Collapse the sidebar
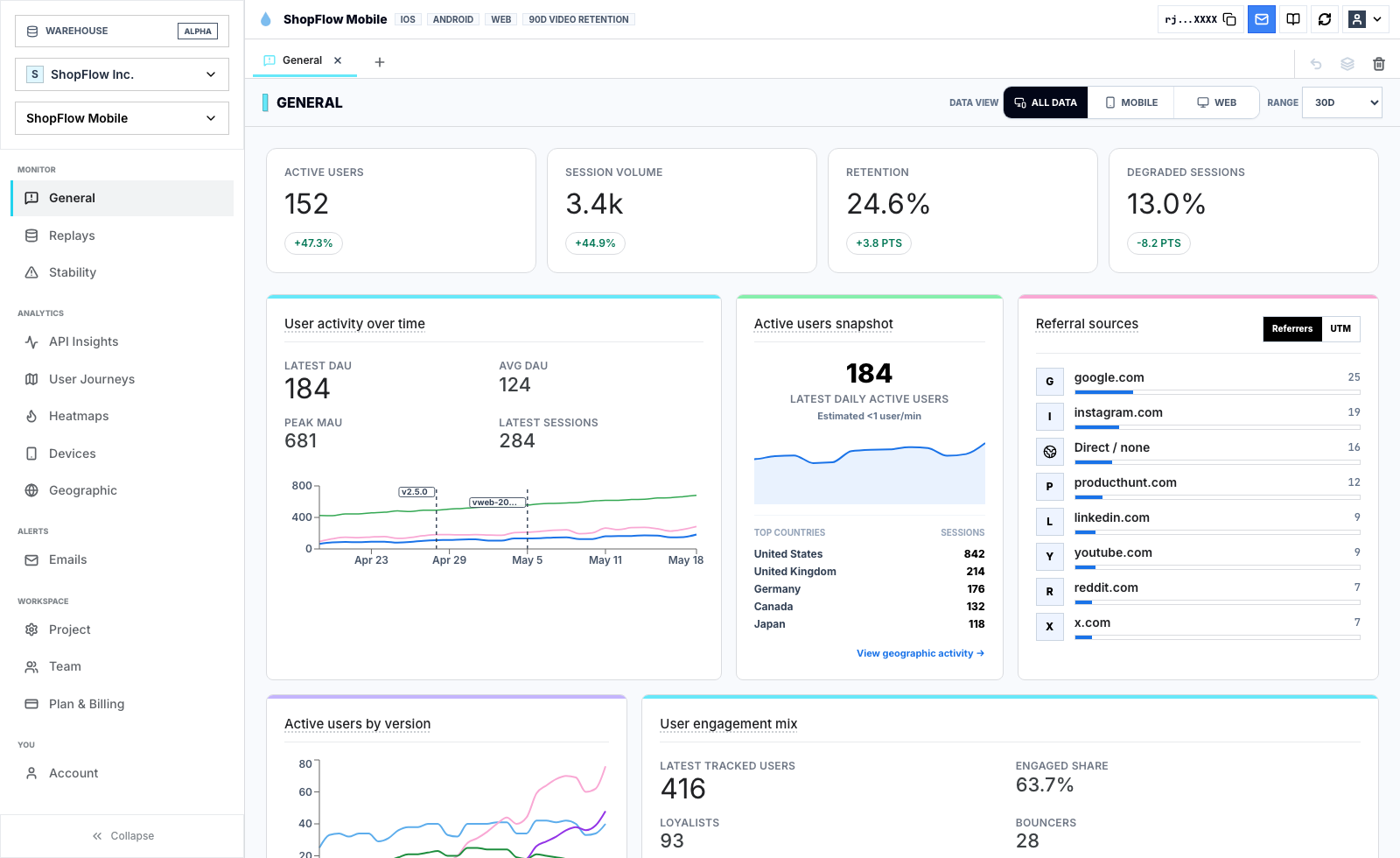1400x858 pixels. [122, 836]
